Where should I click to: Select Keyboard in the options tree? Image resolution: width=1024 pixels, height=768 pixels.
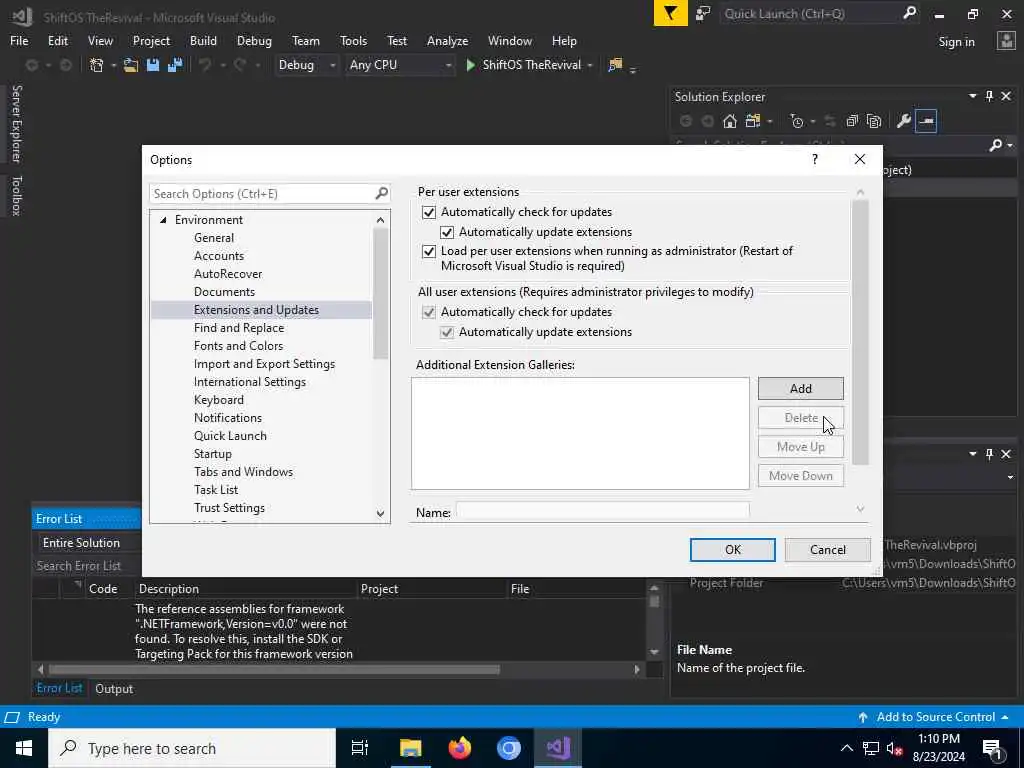[219, 400]
